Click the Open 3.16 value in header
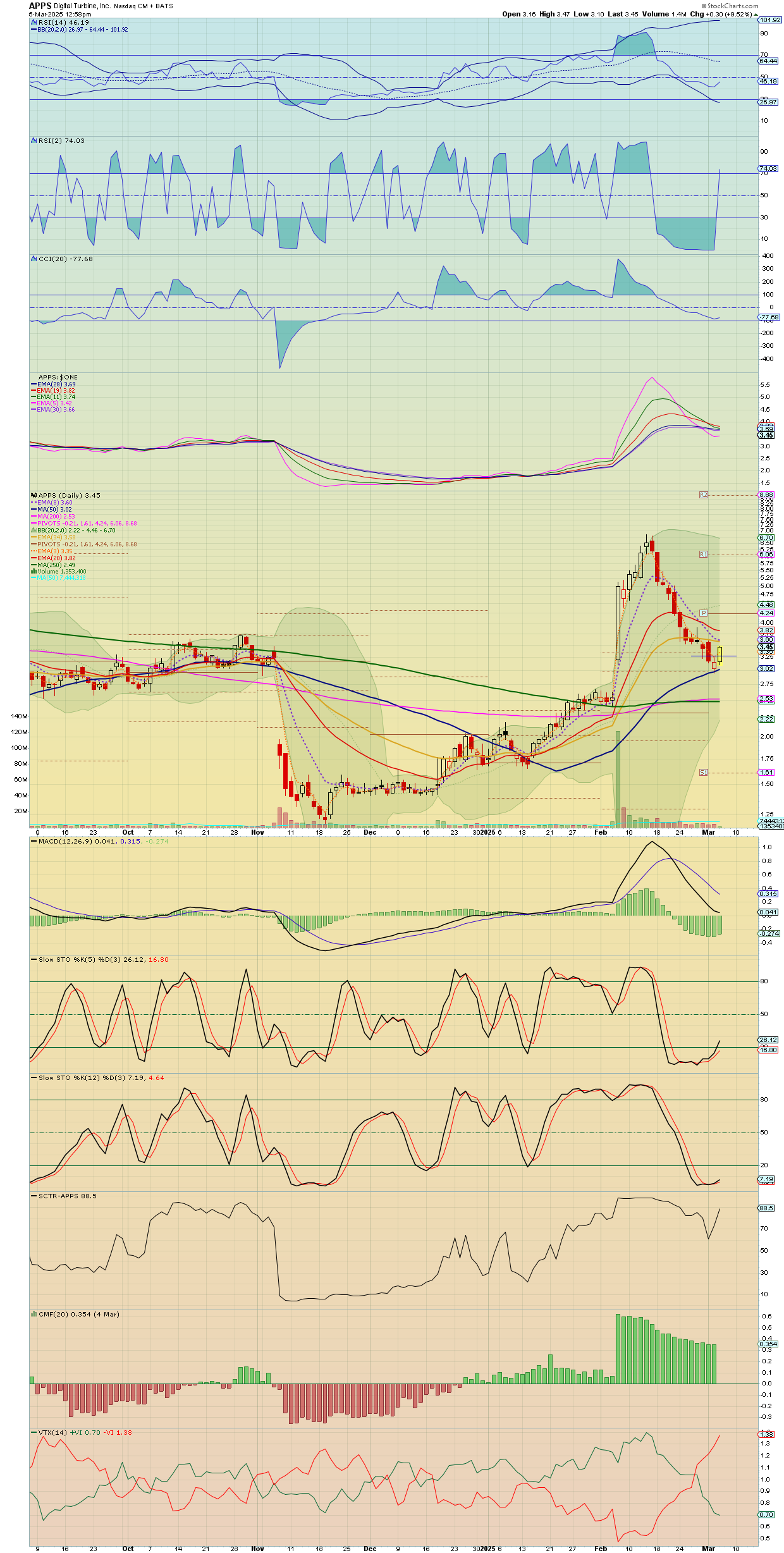 [519, 14]
